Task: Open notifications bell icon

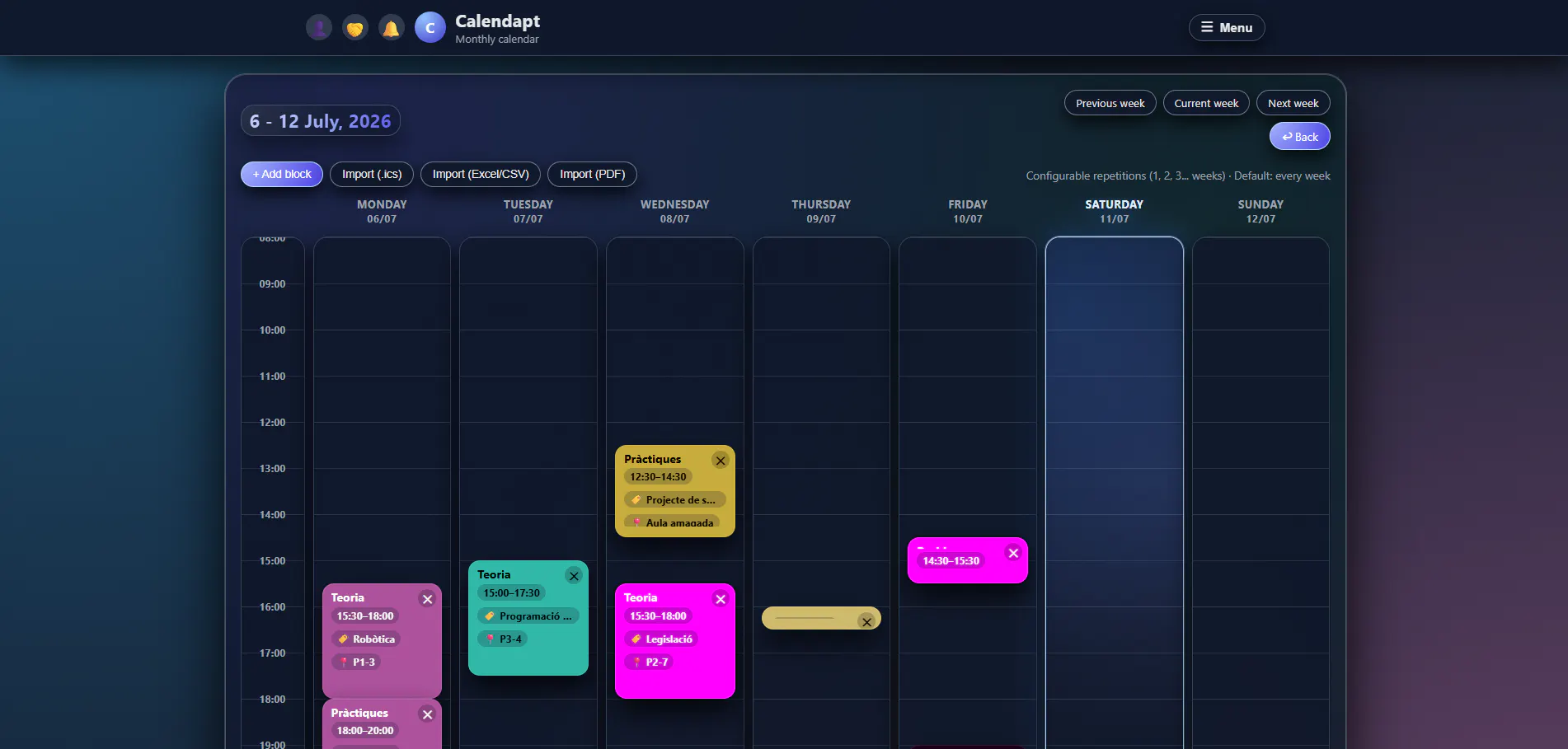Action: 392,28
